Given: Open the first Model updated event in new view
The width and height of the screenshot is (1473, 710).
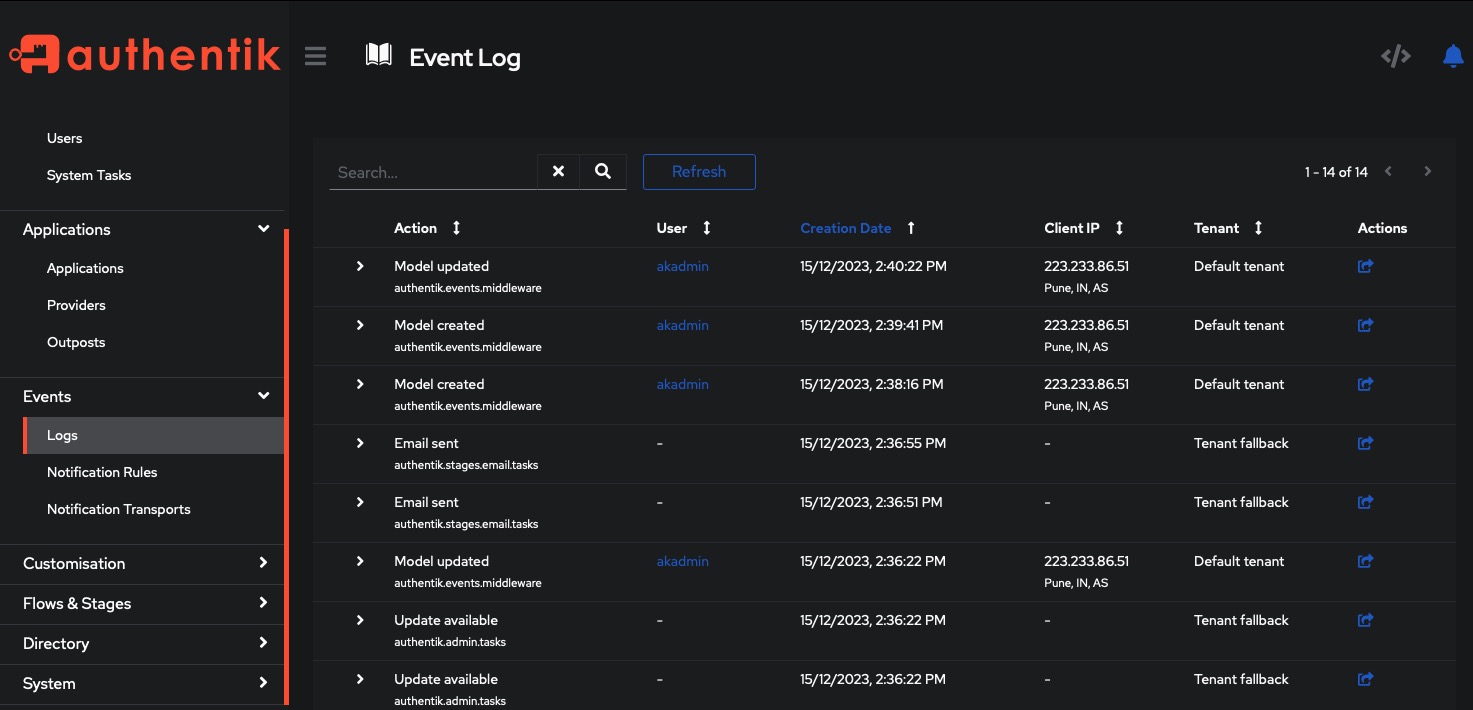Looking at the screenshot, I should [x=1364, y=266].
